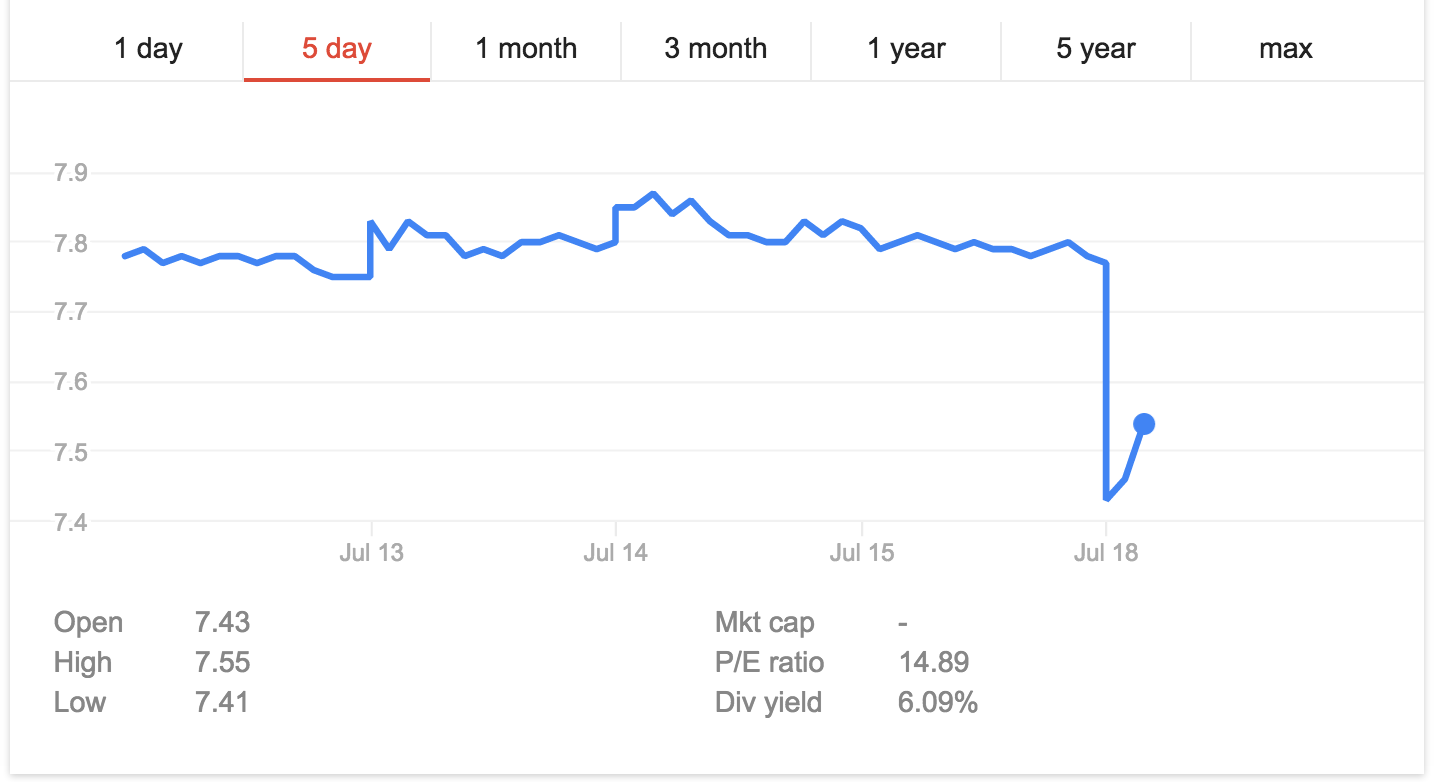Select the 5 day tab
Image resolution: width=1434 pixels, height=782 pixels.
click(337, 48)
